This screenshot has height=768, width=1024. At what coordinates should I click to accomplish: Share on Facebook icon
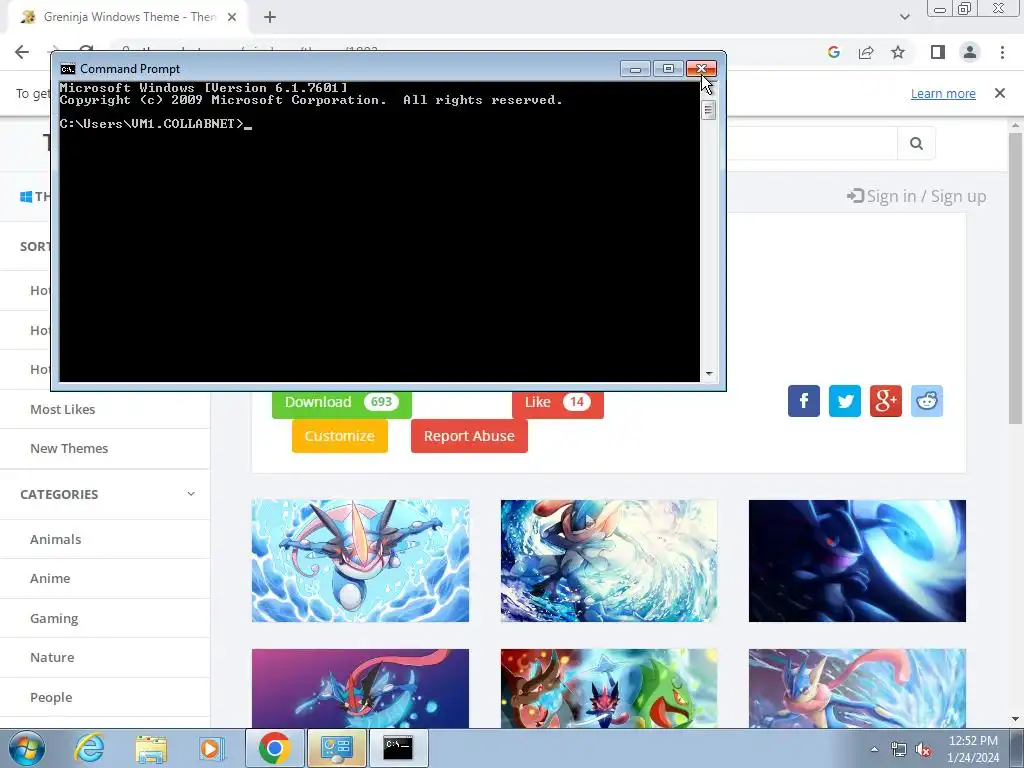tap(804, 401)
